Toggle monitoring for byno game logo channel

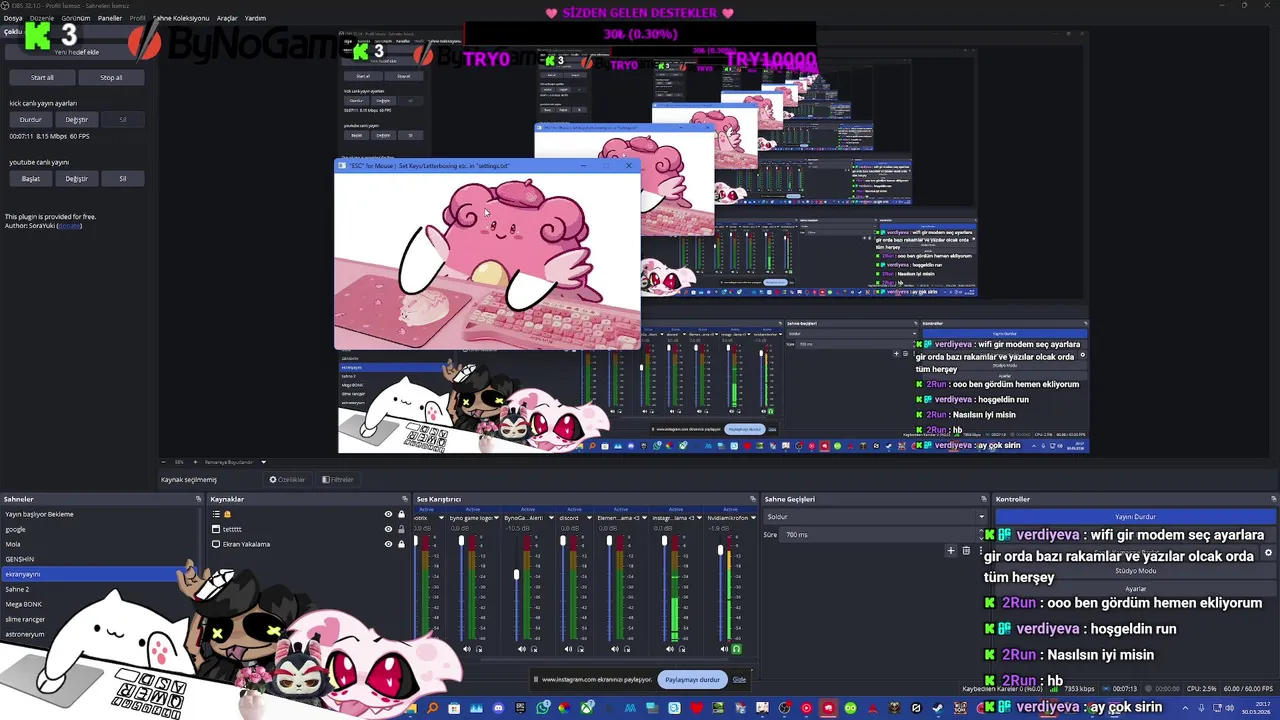pos(479,649)
